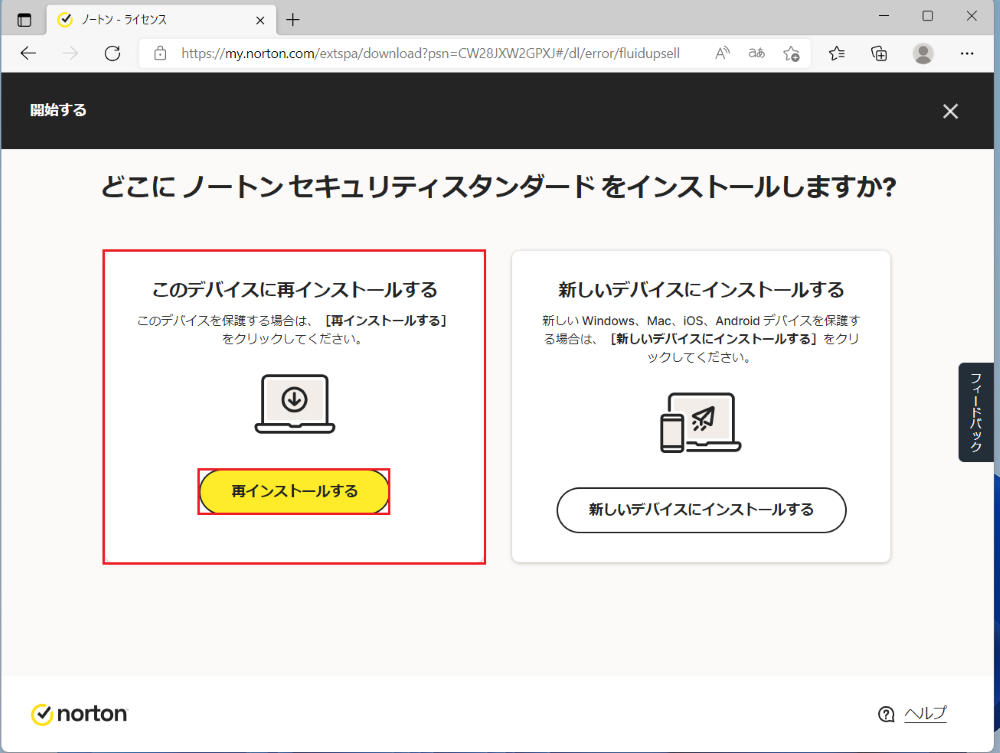
Task: Close the 開始する dialog with X icon
Action: 950,111
